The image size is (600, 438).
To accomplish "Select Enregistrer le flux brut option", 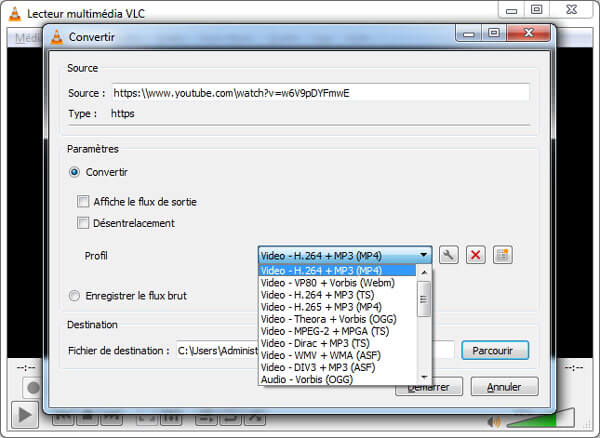I will 74,296.
